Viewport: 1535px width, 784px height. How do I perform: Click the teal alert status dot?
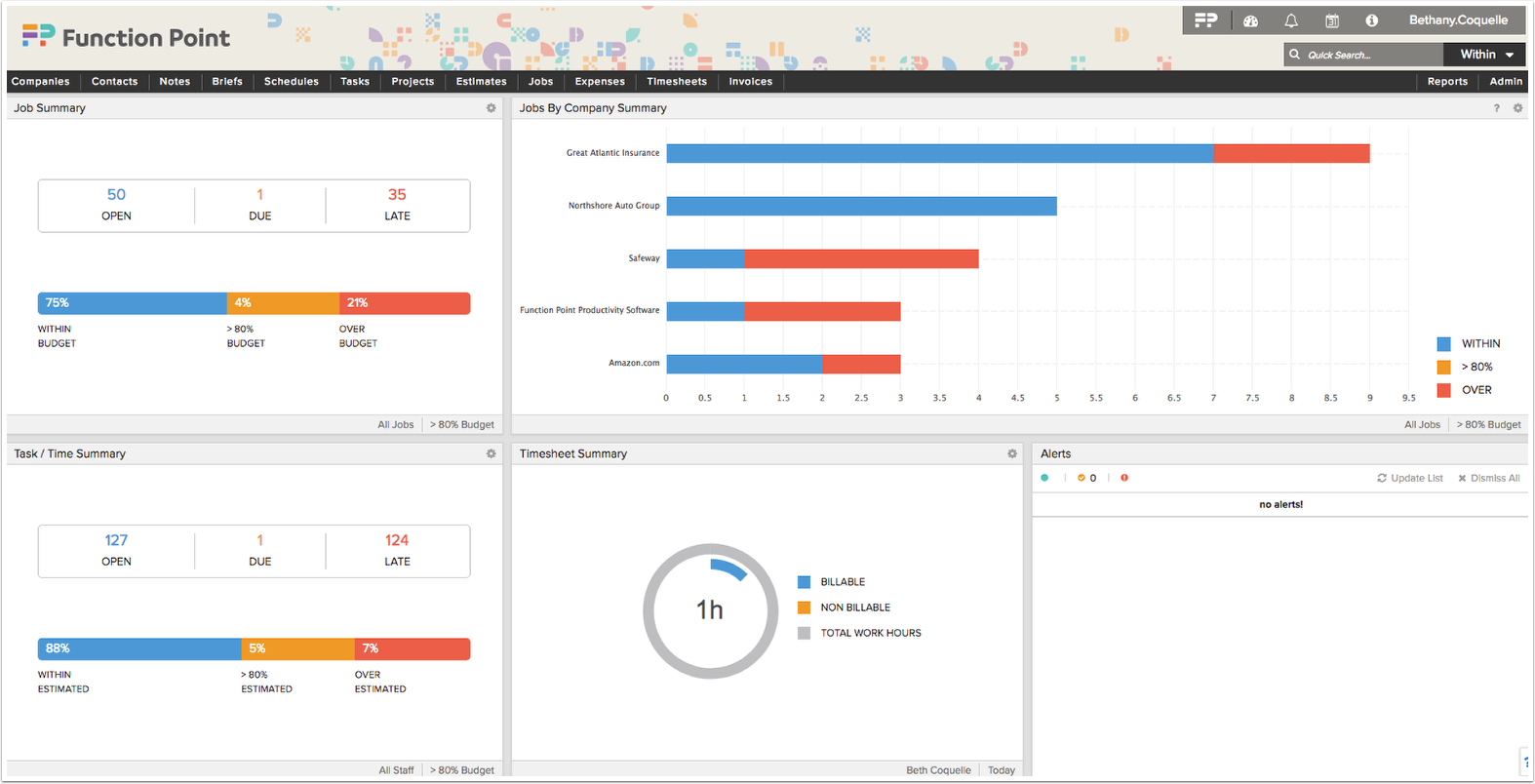click(1044, 478)
